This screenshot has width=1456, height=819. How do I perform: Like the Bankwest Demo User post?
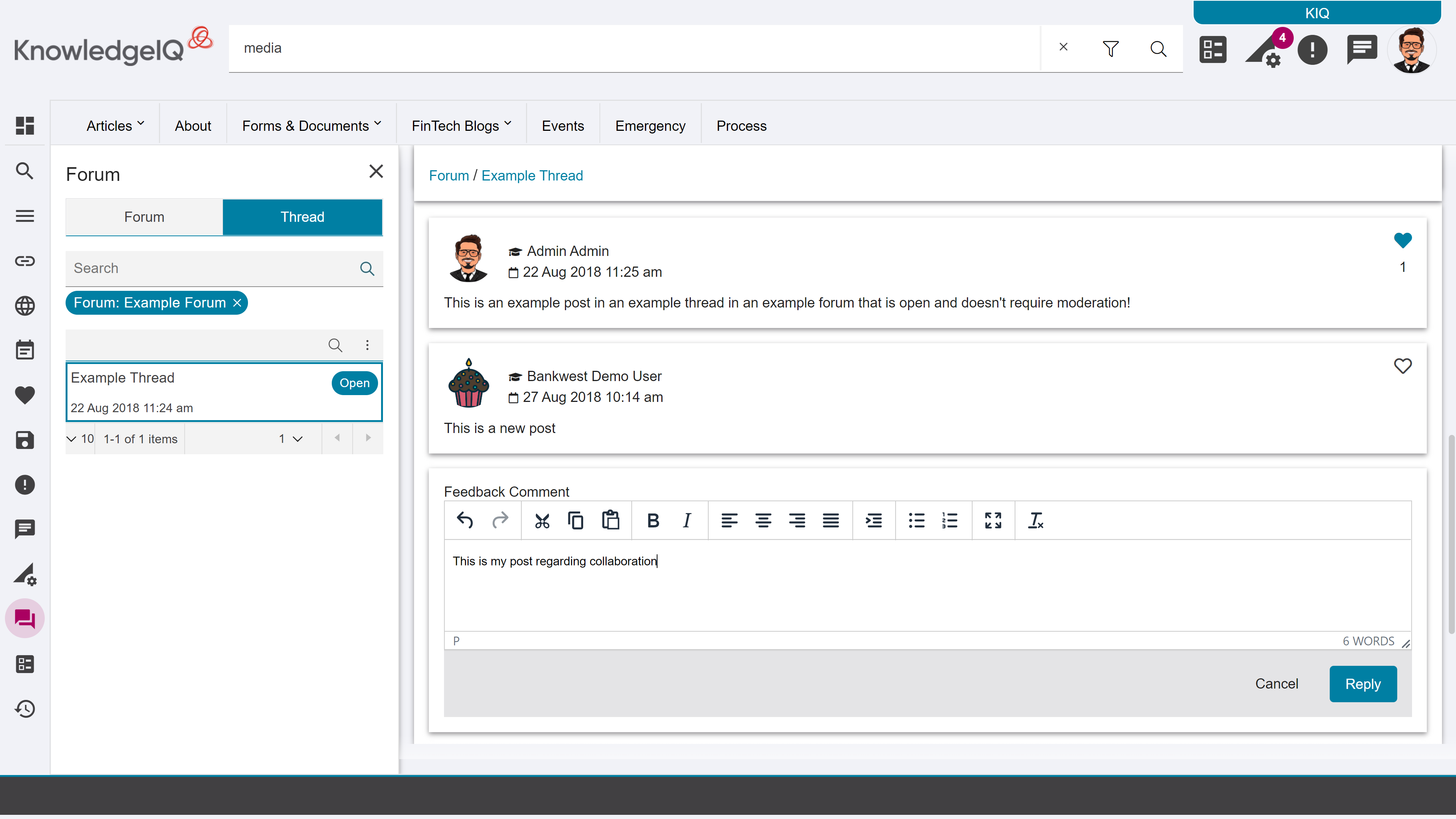point(1402,366)
